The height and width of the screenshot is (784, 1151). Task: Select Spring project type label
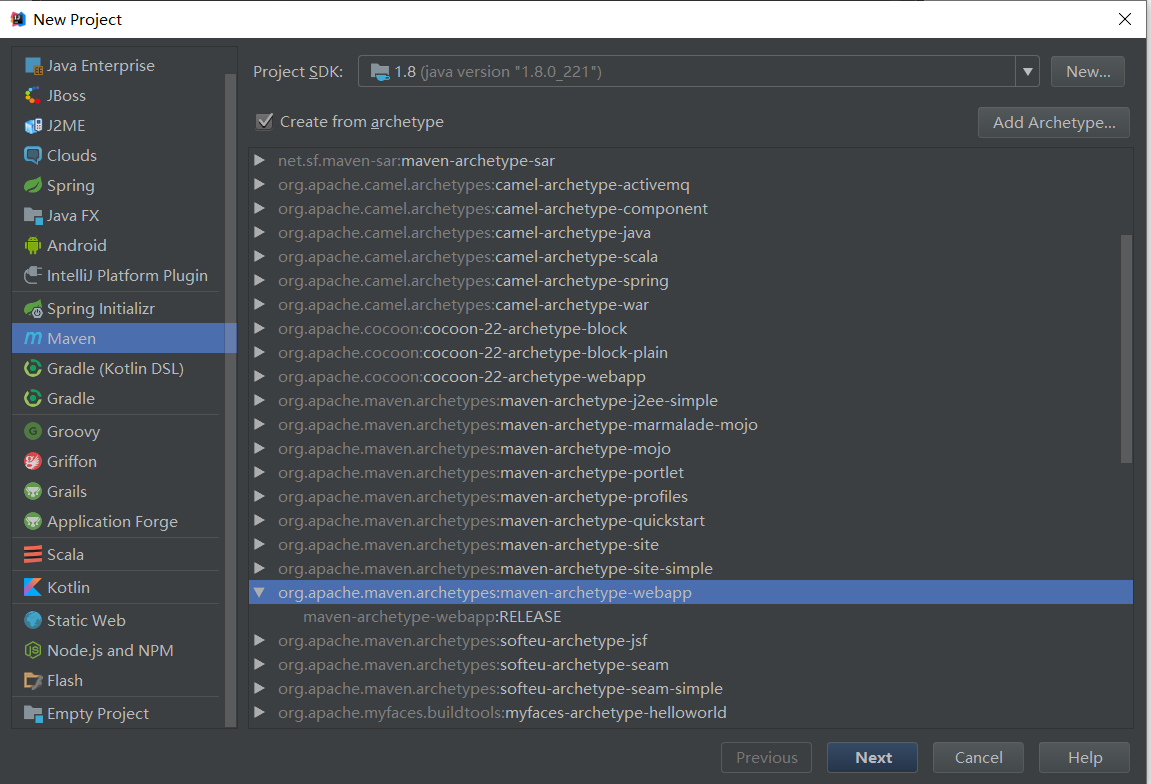pos(70,186)
